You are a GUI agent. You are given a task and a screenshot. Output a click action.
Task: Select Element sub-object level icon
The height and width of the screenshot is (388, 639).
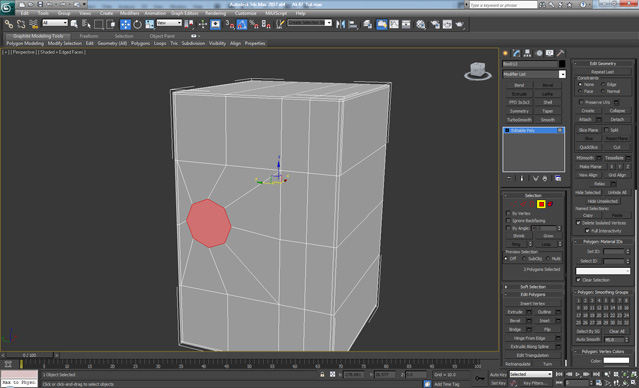(x=550, y=204)
